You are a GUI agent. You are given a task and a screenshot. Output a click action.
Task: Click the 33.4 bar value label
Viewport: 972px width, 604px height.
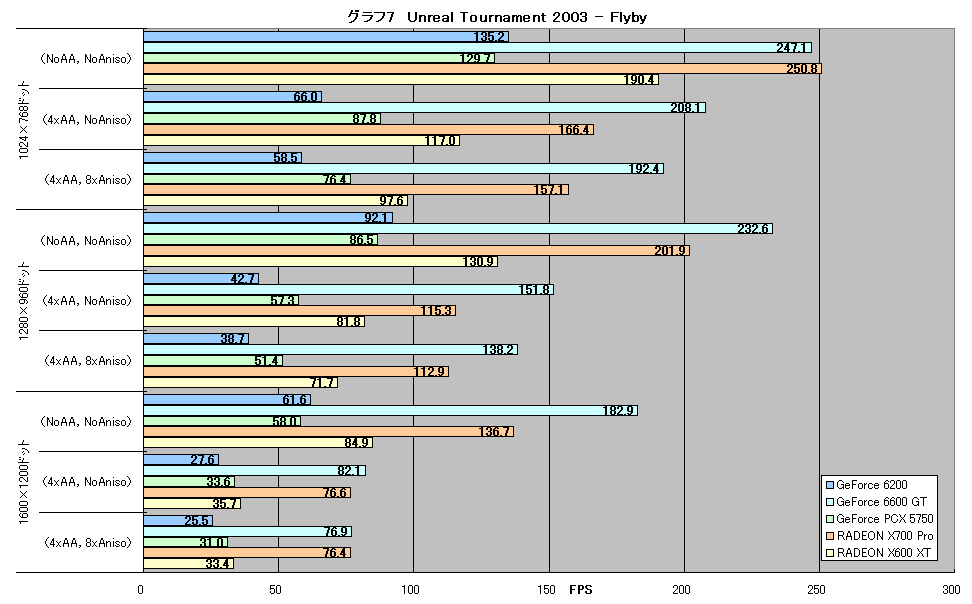click(218, 564)
